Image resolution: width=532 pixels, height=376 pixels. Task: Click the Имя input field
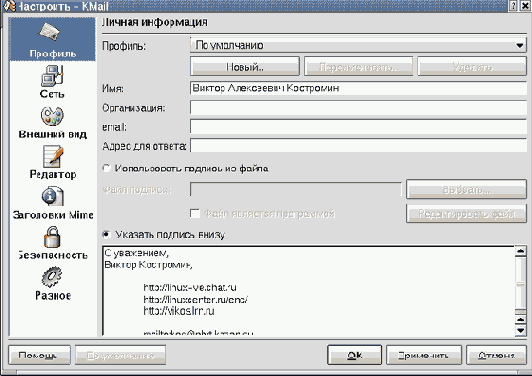tap(358, 88)
